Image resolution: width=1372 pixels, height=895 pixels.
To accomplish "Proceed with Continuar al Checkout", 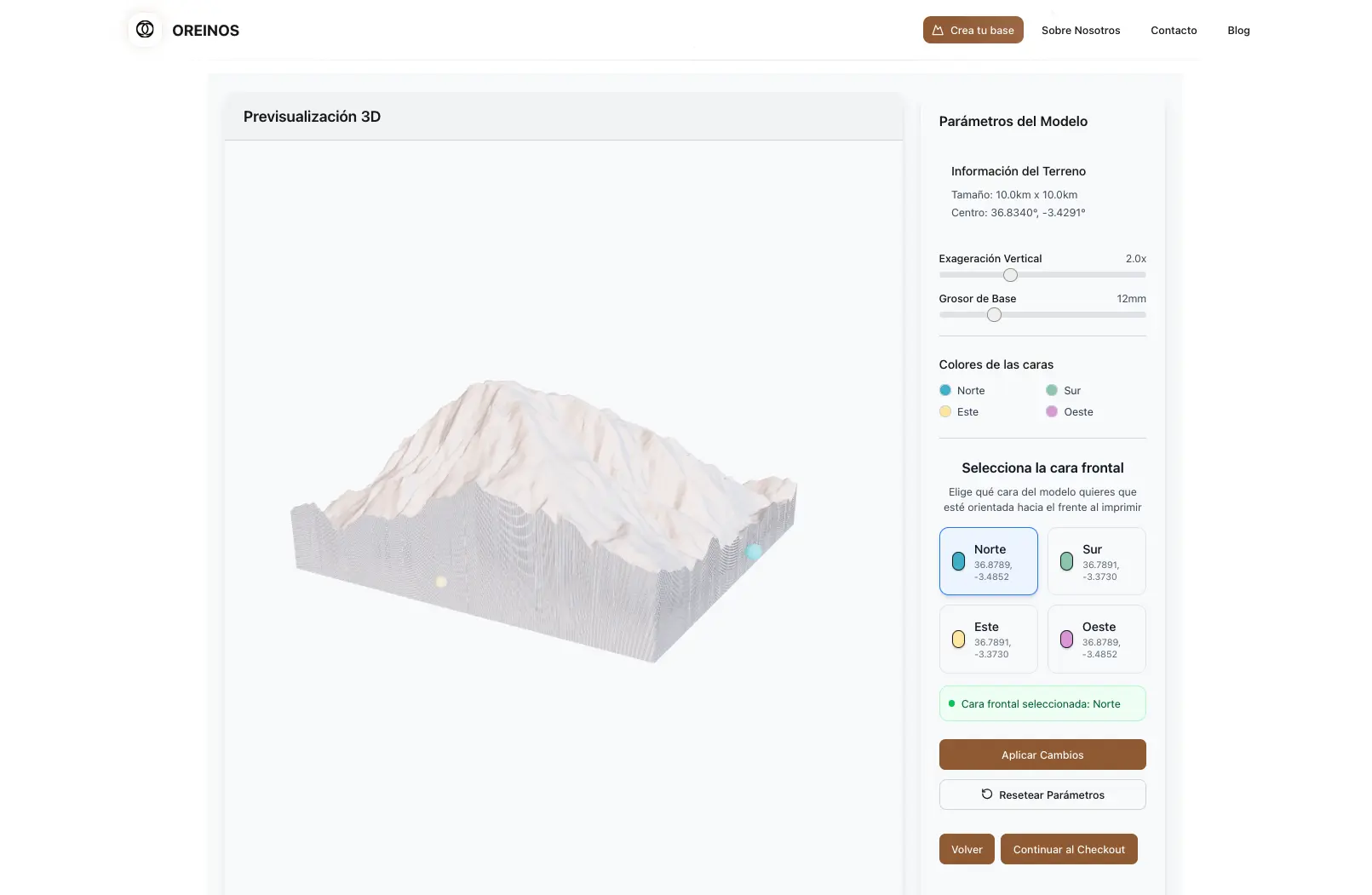I will pyautogui.click(x=1069, y=849).
